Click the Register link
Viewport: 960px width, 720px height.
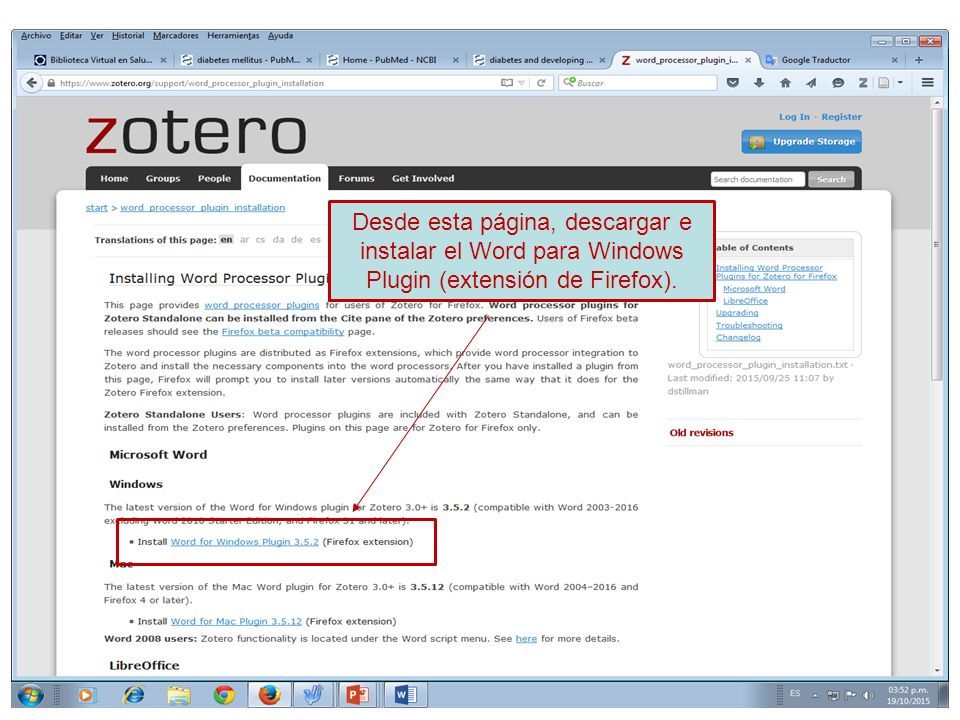(841, 116)
